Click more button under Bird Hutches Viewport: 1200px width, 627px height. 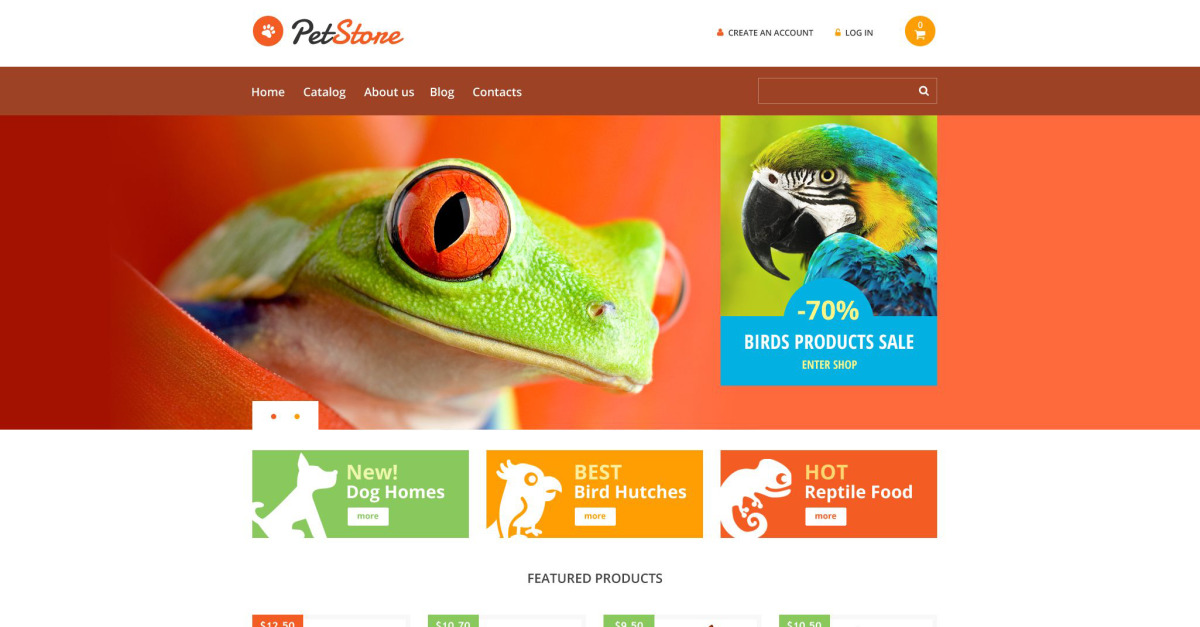595,516
